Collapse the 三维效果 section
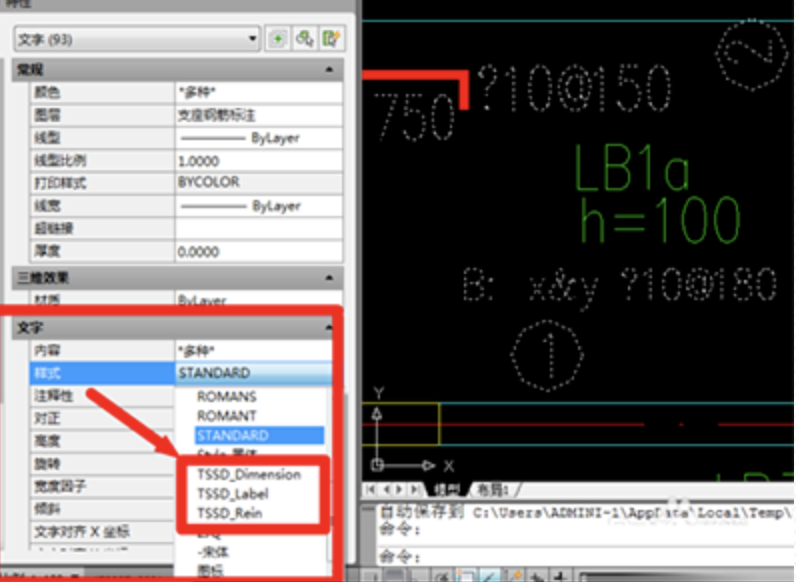Image resolution: width=796 pixels, height=582 pixels. [x=329, y=277]
